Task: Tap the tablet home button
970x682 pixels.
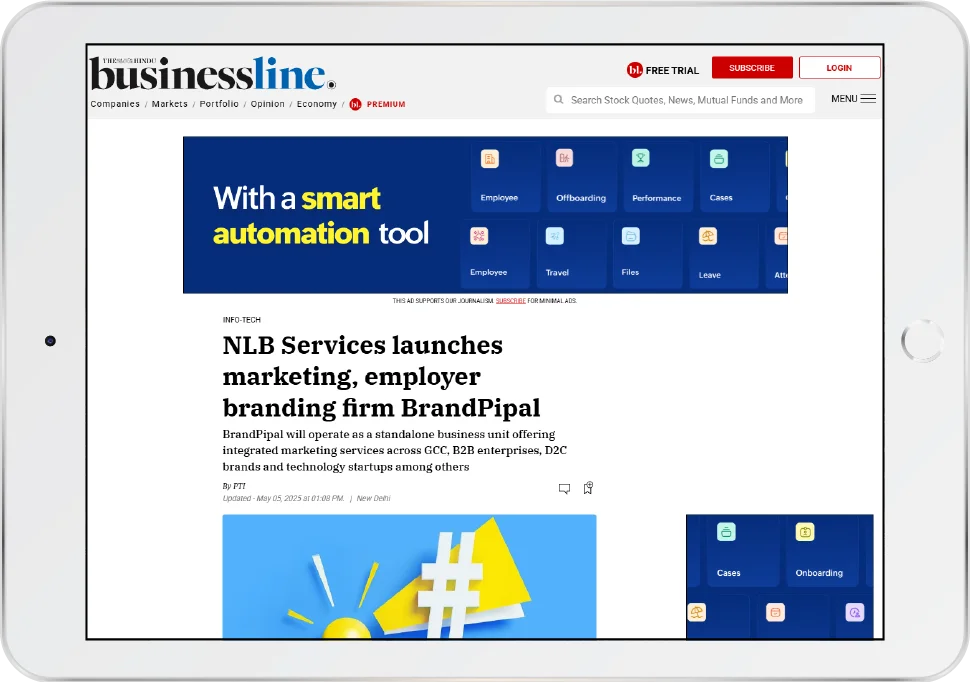Action: pos(921,340)
